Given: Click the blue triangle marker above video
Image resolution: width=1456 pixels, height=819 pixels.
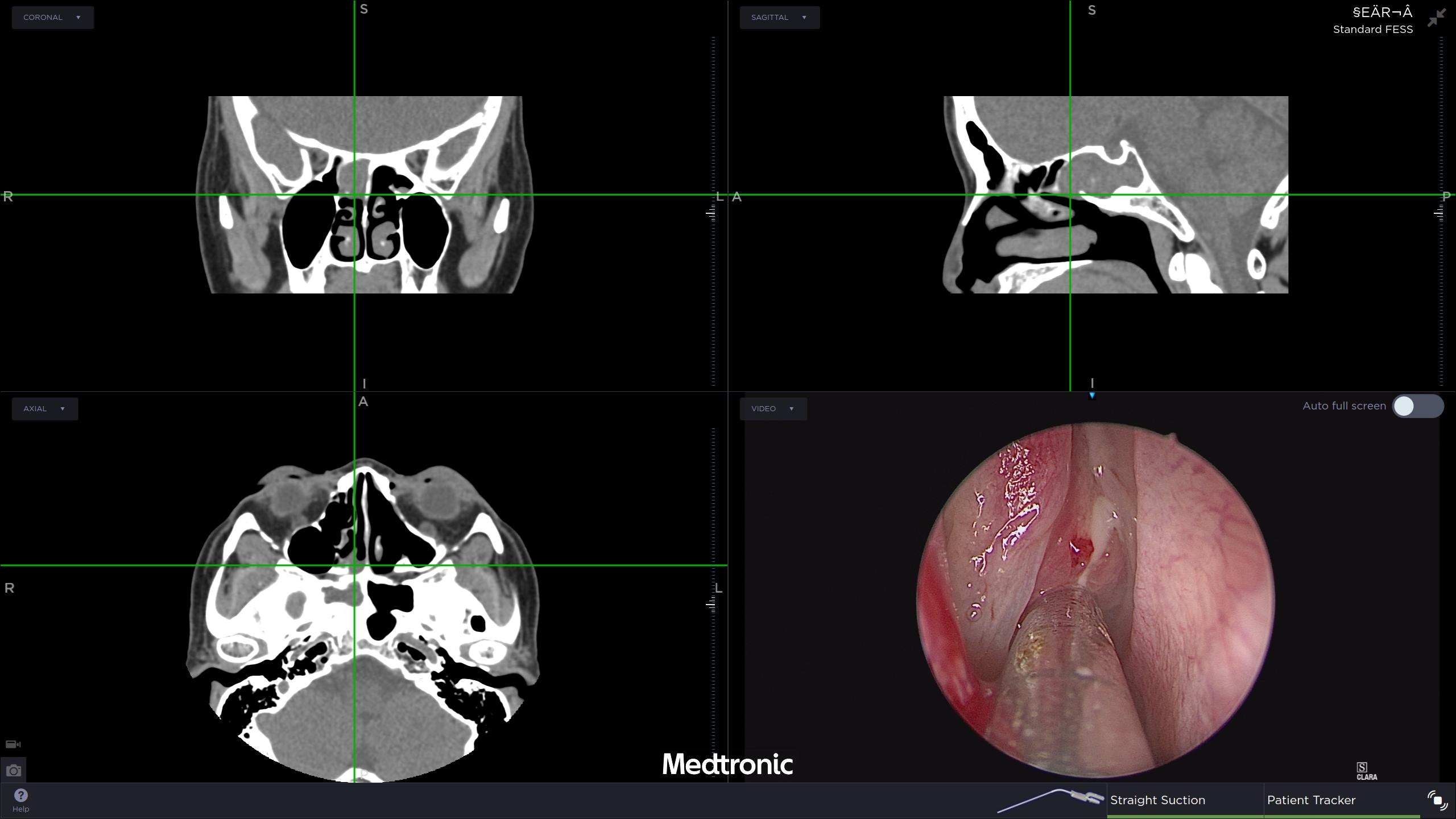Looking at the screenshot, I should [1092, 395].
